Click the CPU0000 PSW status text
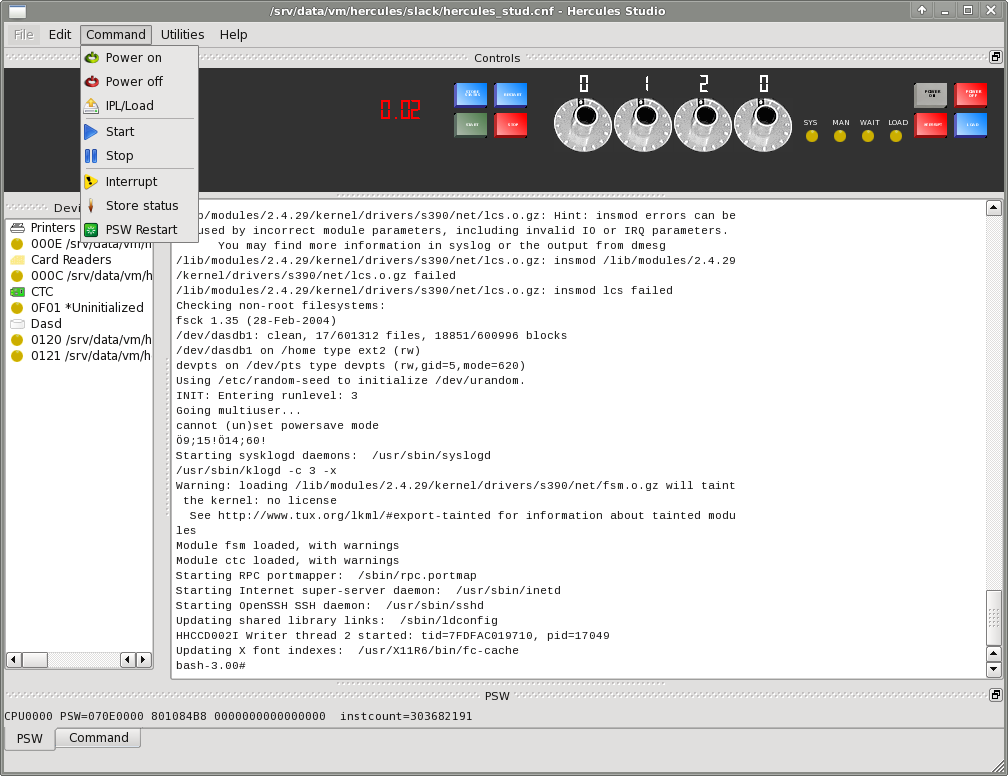The height and width of the screenshot is (776, 1008). 238,716
